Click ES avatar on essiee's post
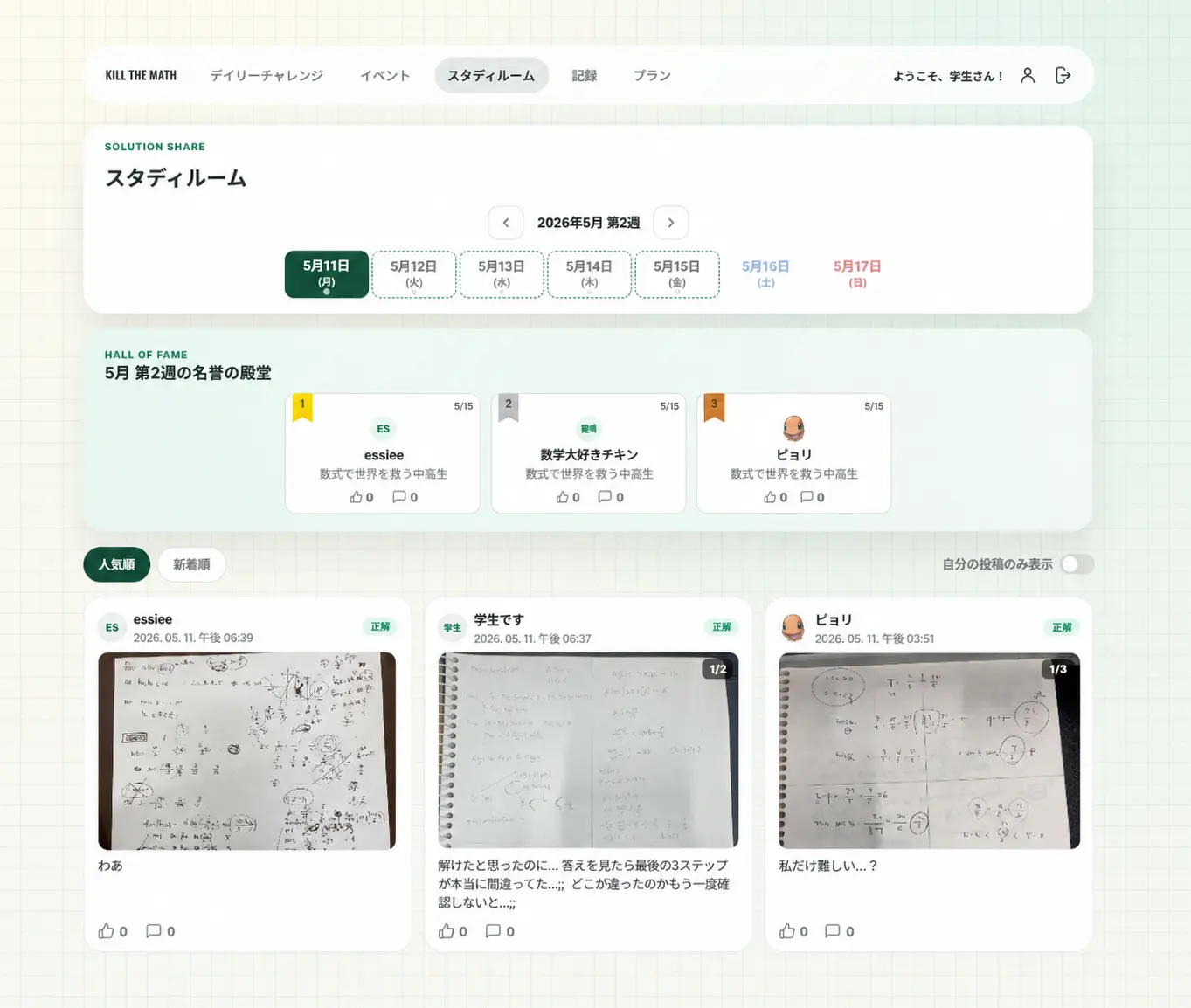1191x1008 pixels. click(112, 627)
